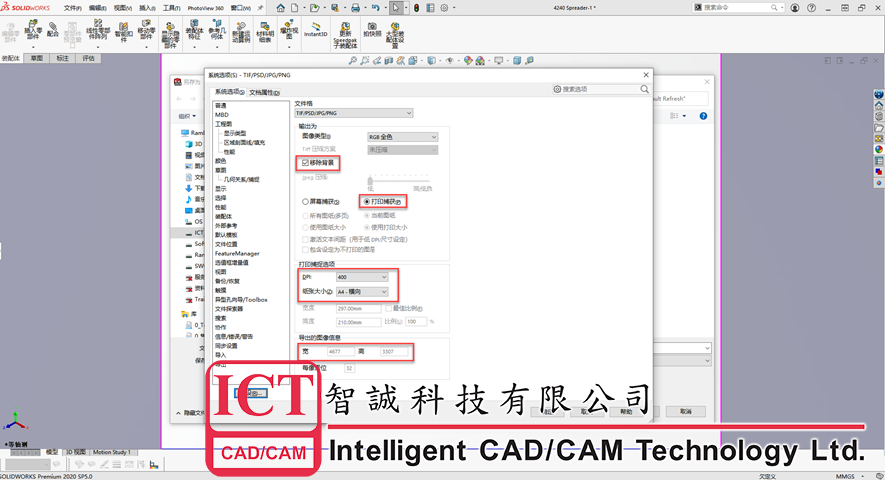Select FeatureManager in the options tree
886x481 pixels.
click(x=236, y=254)
